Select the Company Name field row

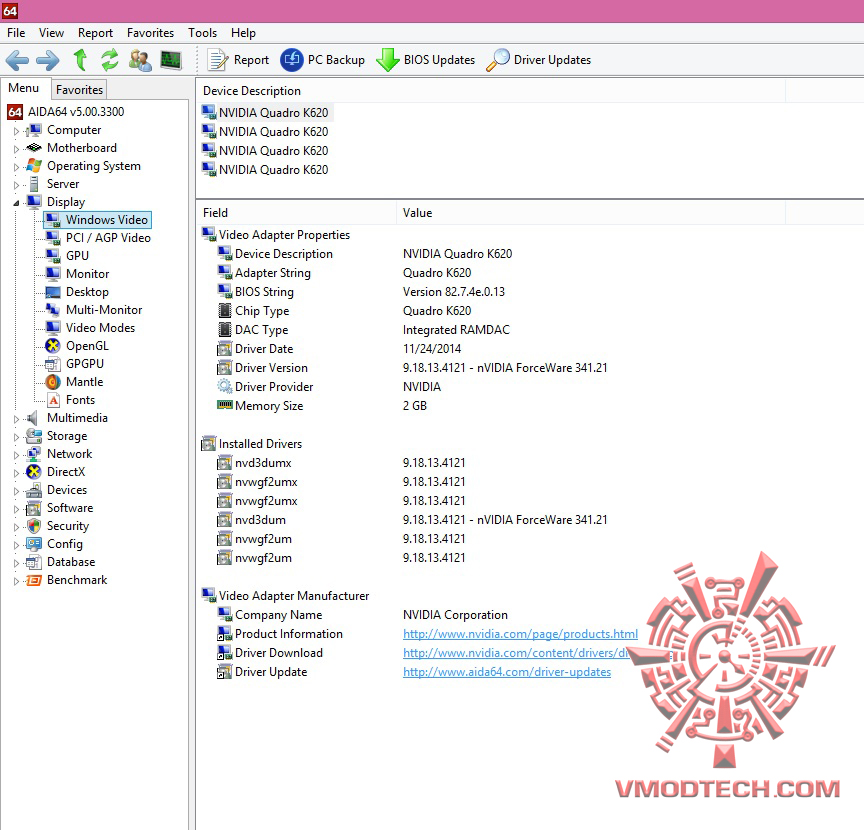click(x=362, y=615)
